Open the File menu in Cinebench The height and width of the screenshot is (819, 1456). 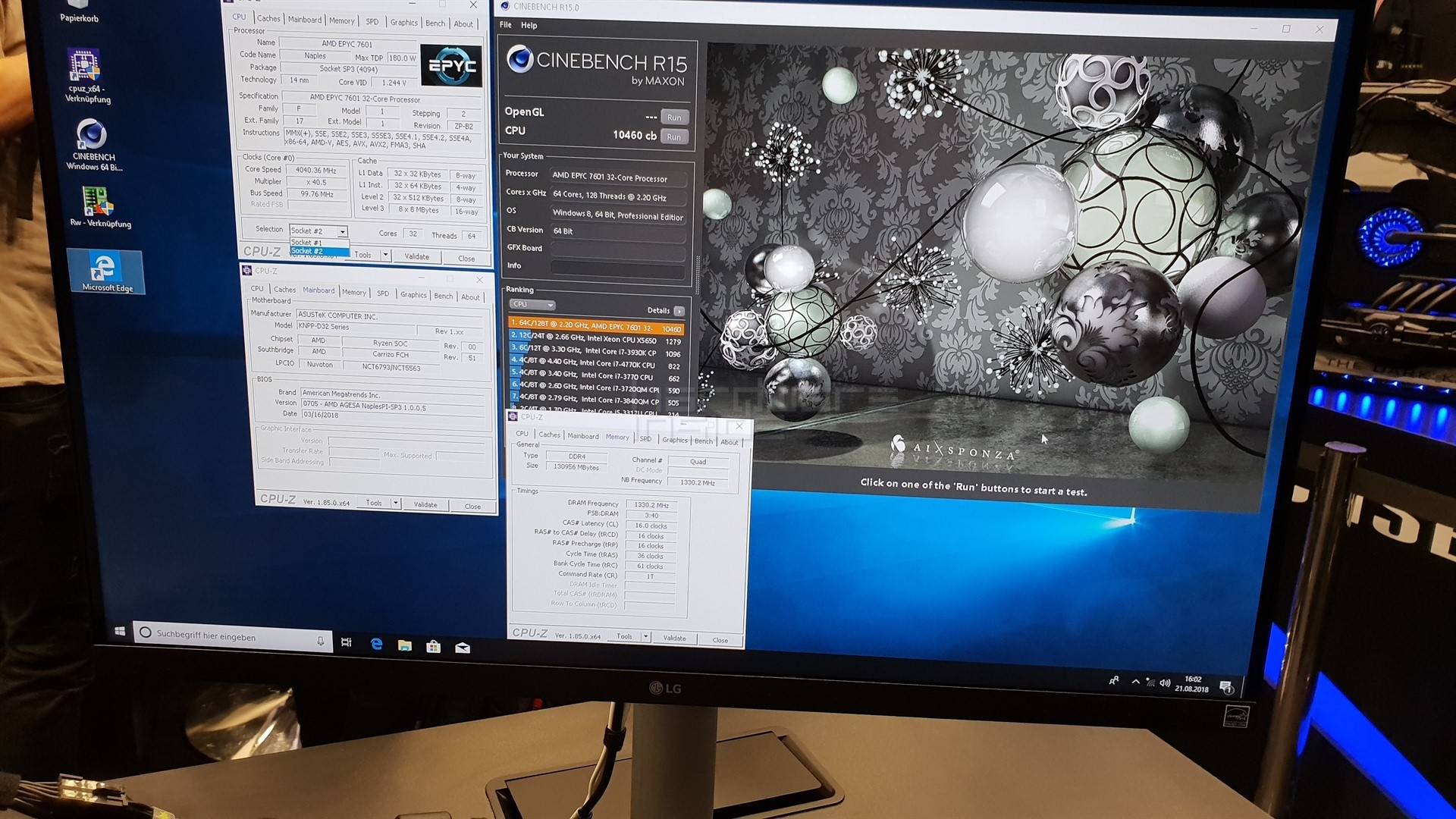click(505, 25)
